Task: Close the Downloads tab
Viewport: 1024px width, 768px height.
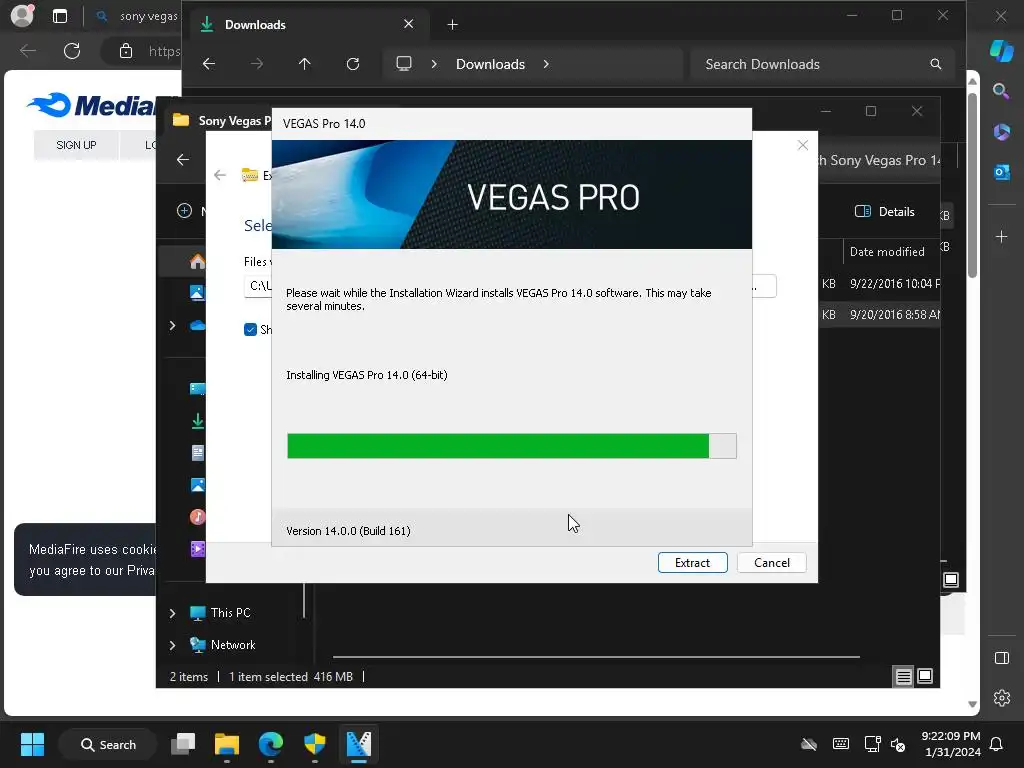Action: point(408,24)
